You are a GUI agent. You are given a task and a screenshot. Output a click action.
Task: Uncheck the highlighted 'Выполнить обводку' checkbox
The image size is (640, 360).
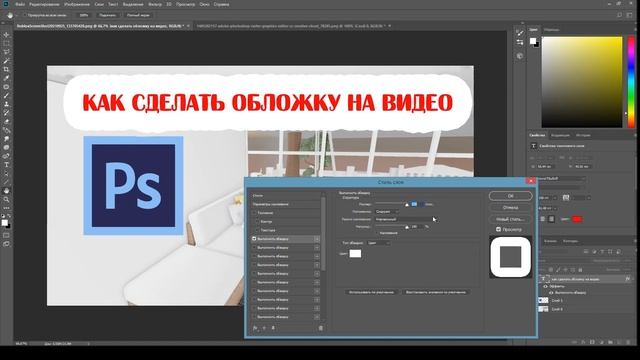click(254, 239)
